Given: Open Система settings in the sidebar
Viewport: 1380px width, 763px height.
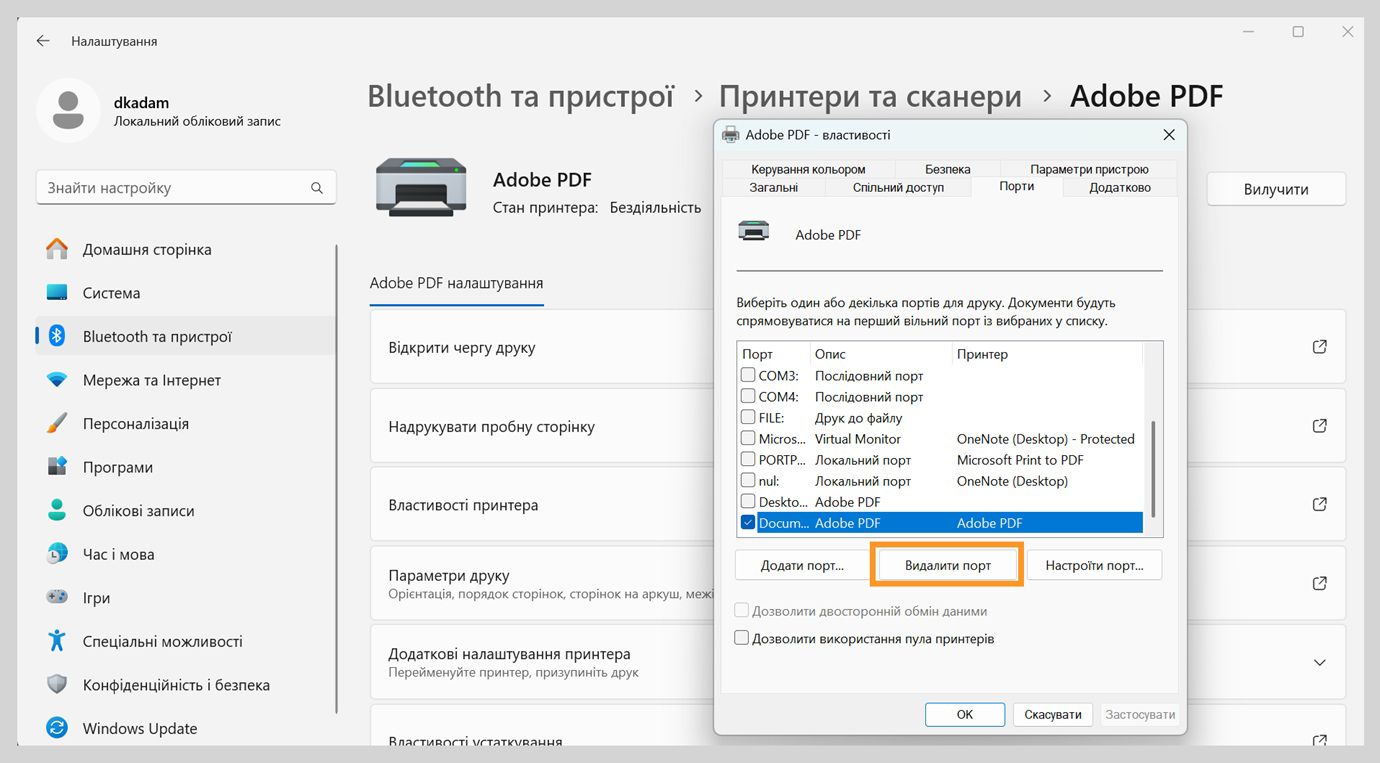Looking at the screenshot, I should click(113, 292).
